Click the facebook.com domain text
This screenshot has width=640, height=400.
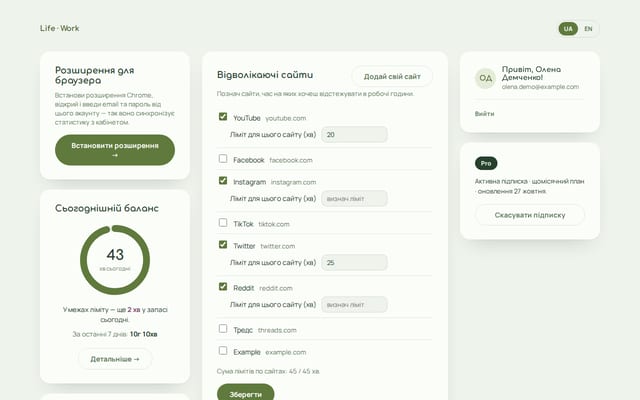291,160
